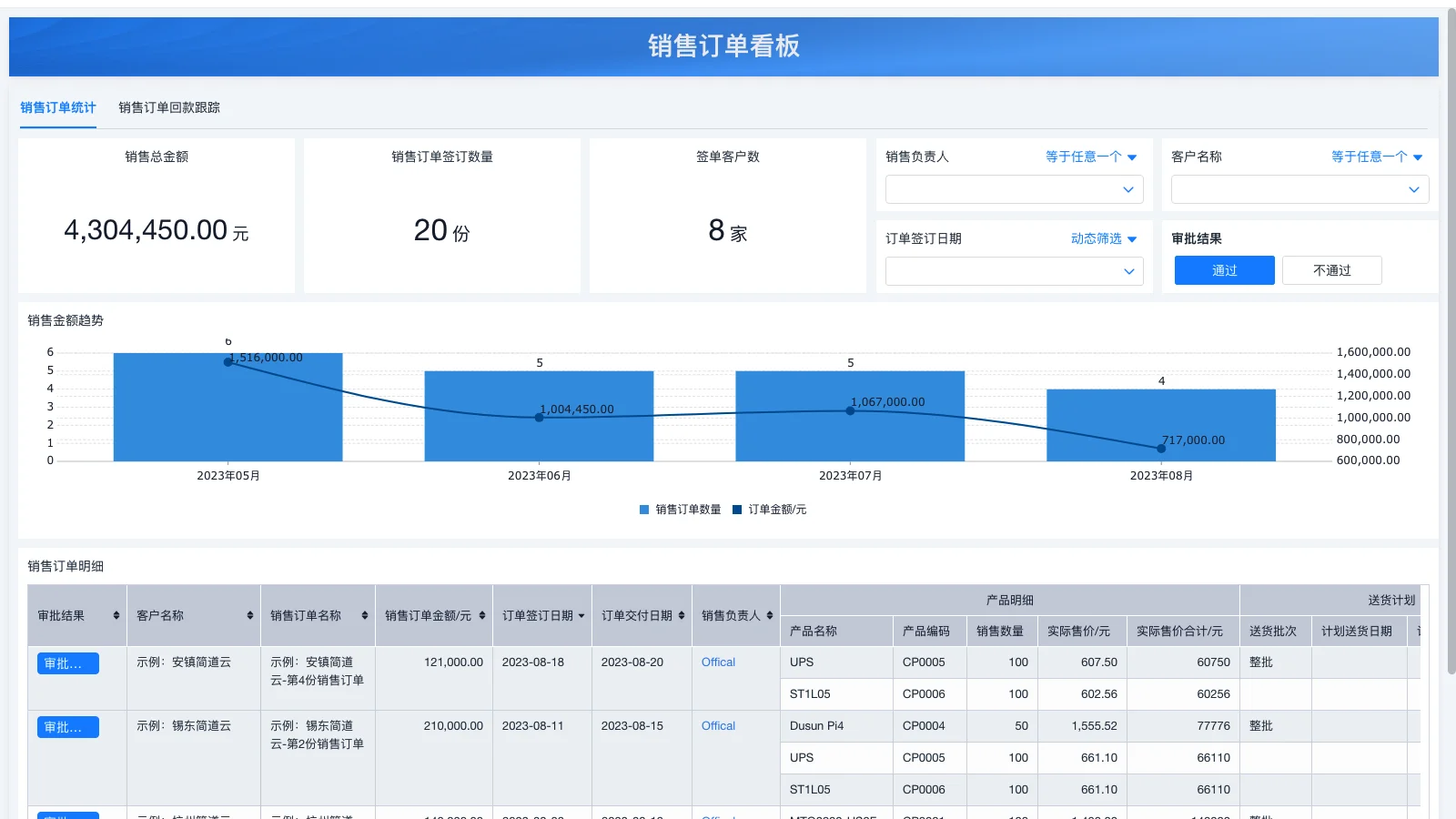
Task: Expand the 订单签订日期 column header dropdown
Action: tap(581, 616)
